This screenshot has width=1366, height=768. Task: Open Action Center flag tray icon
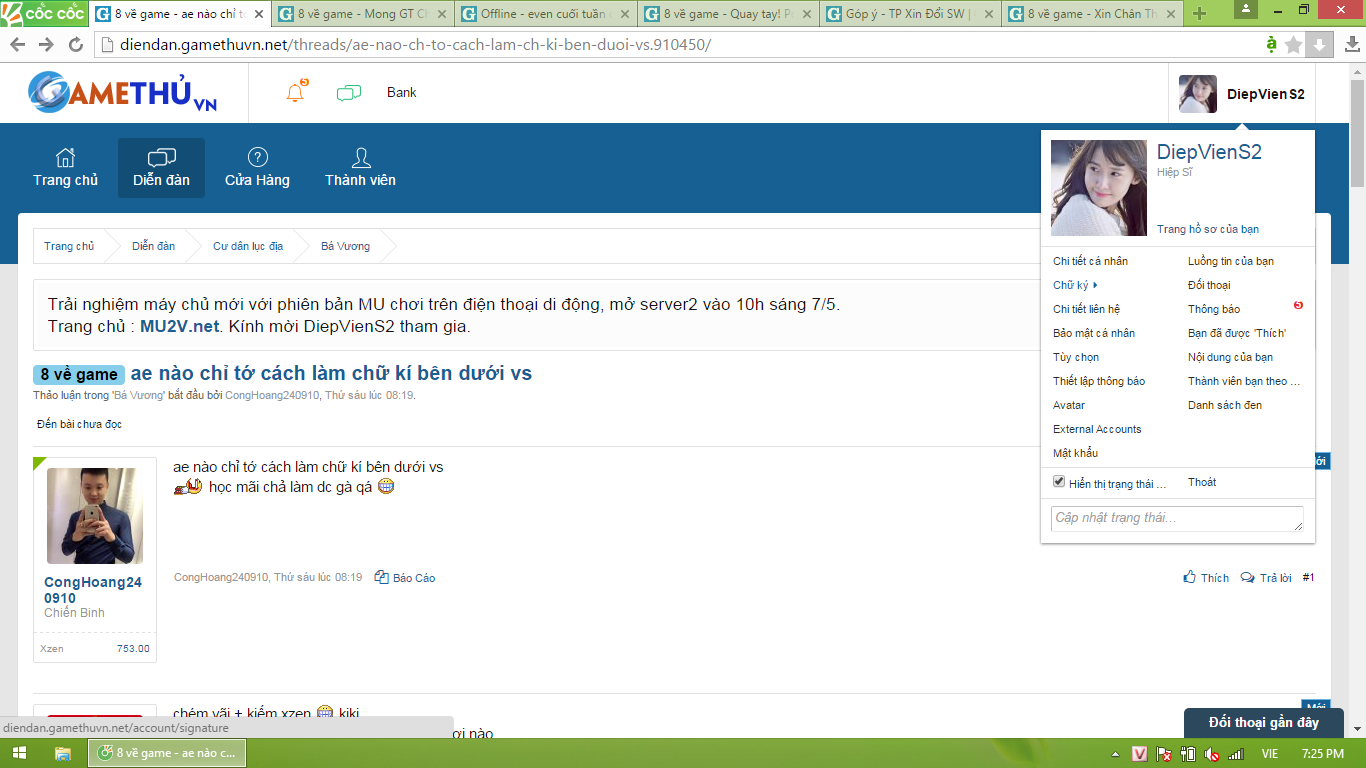[x=1163, y=754]
